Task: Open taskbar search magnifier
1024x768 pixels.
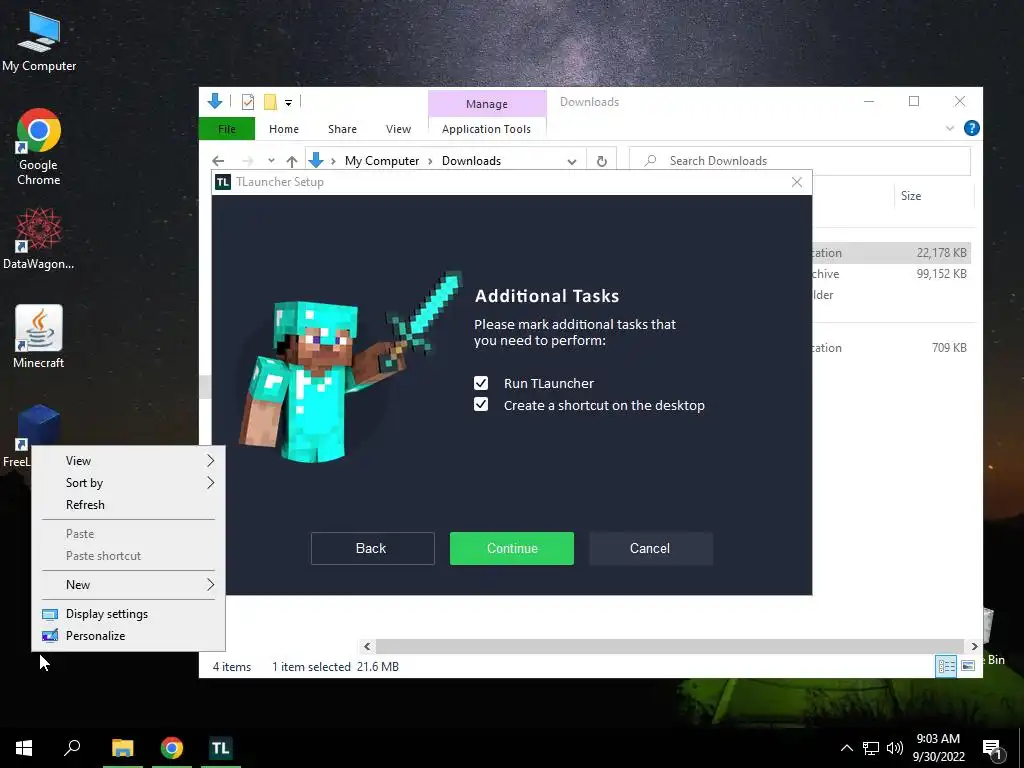Action: point(72,748)
